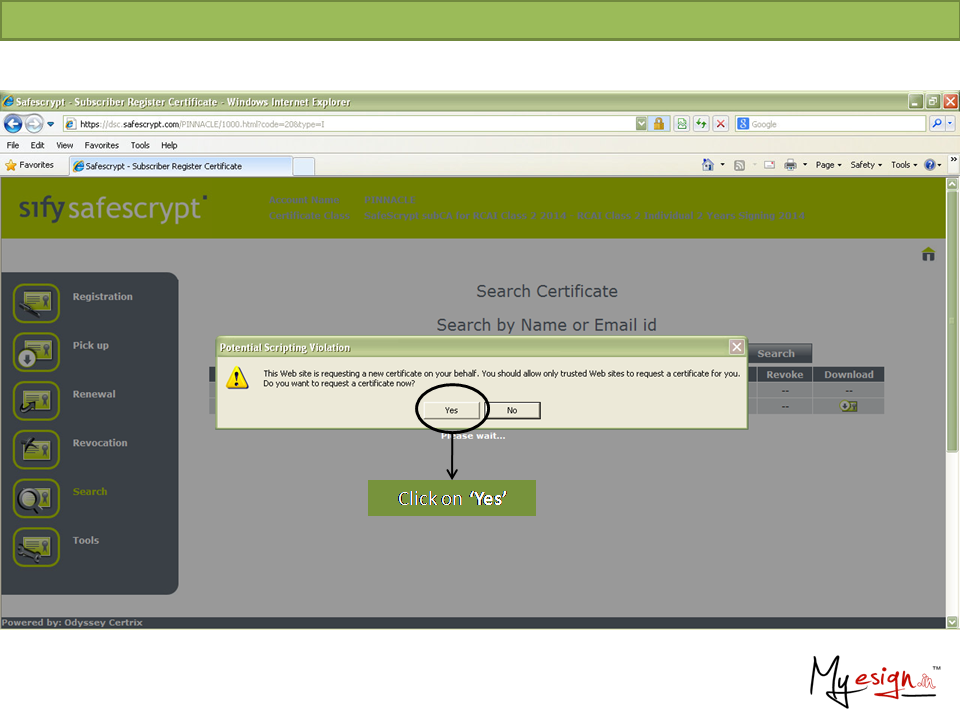This screenshot has height=720, width=960.
Task: Select the Safescrypt Subscriber Register Certificate tab
Action: 164,166
